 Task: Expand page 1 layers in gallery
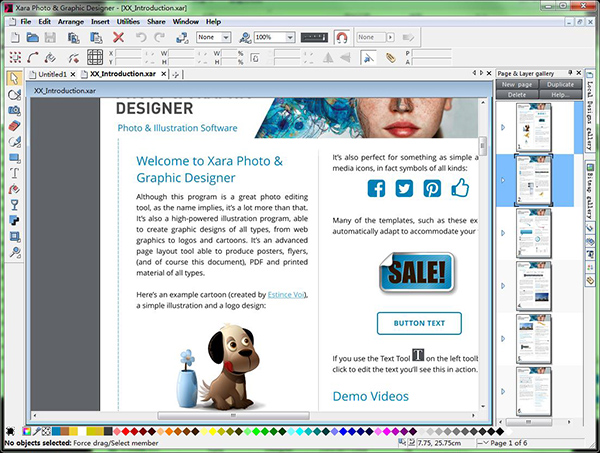[503, 127]
